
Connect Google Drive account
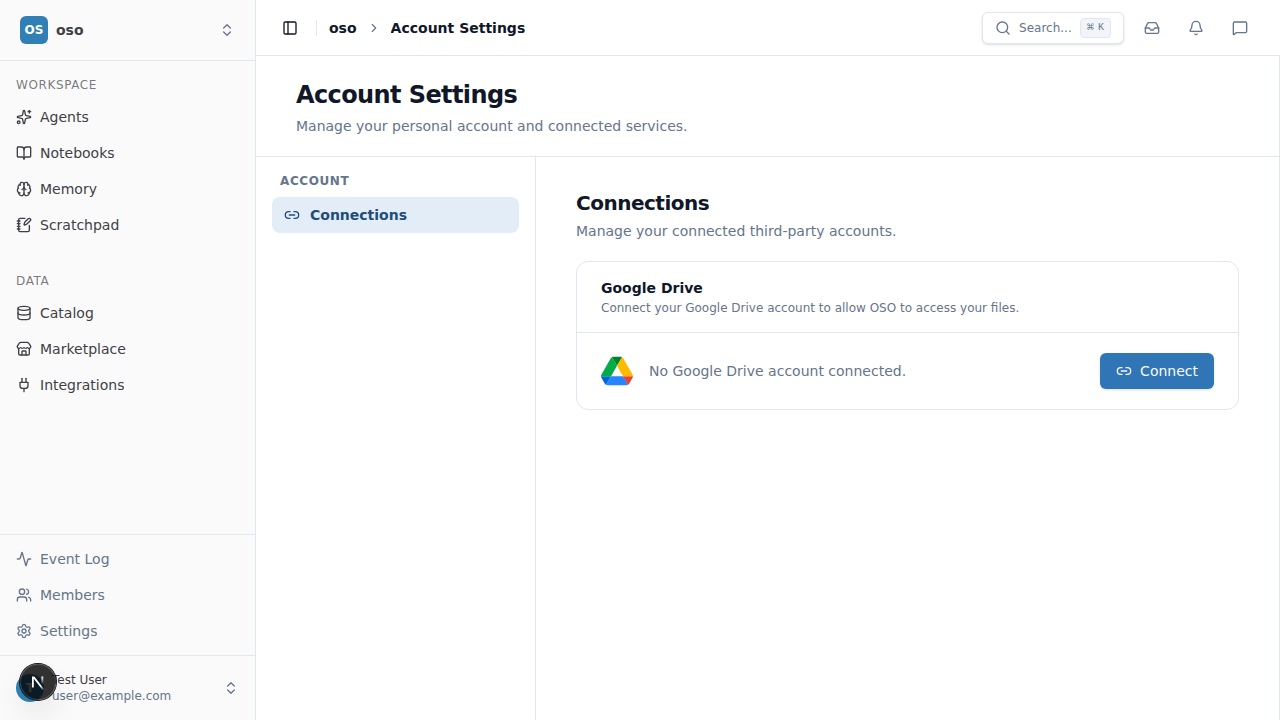(x=1157, y=371)
